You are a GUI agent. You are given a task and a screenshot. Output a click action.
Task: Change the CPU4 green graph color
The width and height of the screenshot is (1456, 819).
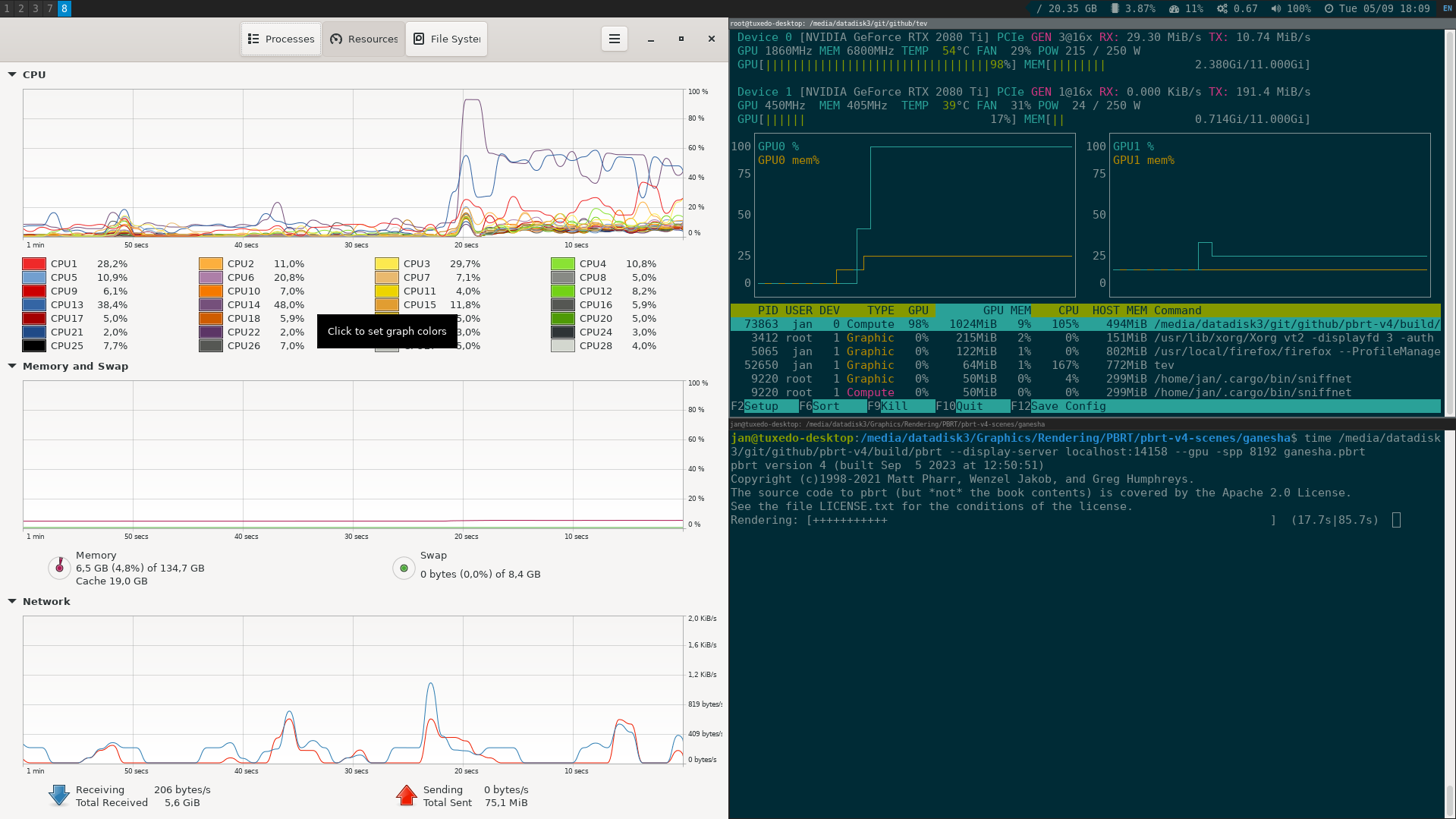[x=563, y=264]
